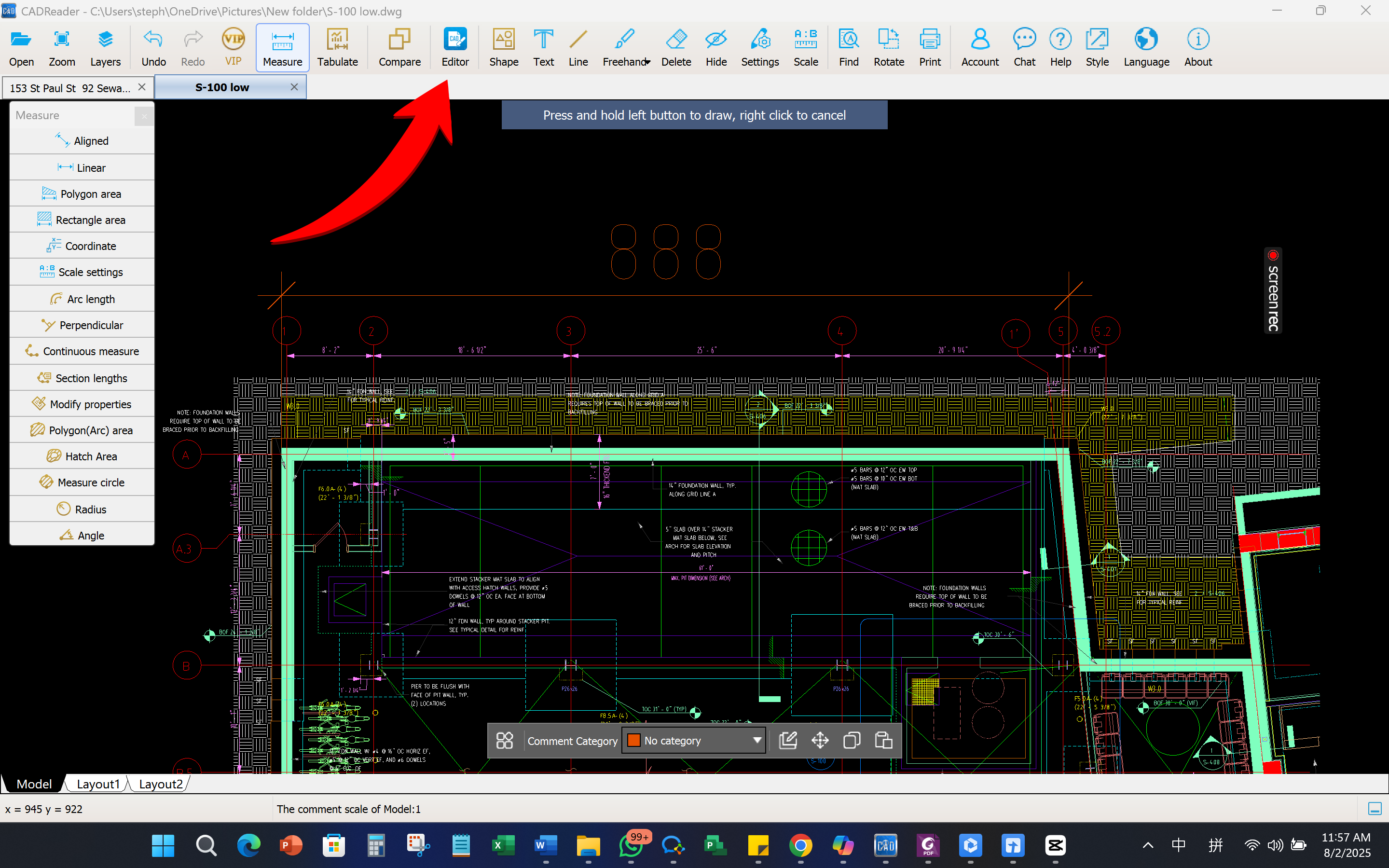This screenshot has width=1389, height=868.
Task: Open the About dialog
Action: click(x=1198, y=48)
